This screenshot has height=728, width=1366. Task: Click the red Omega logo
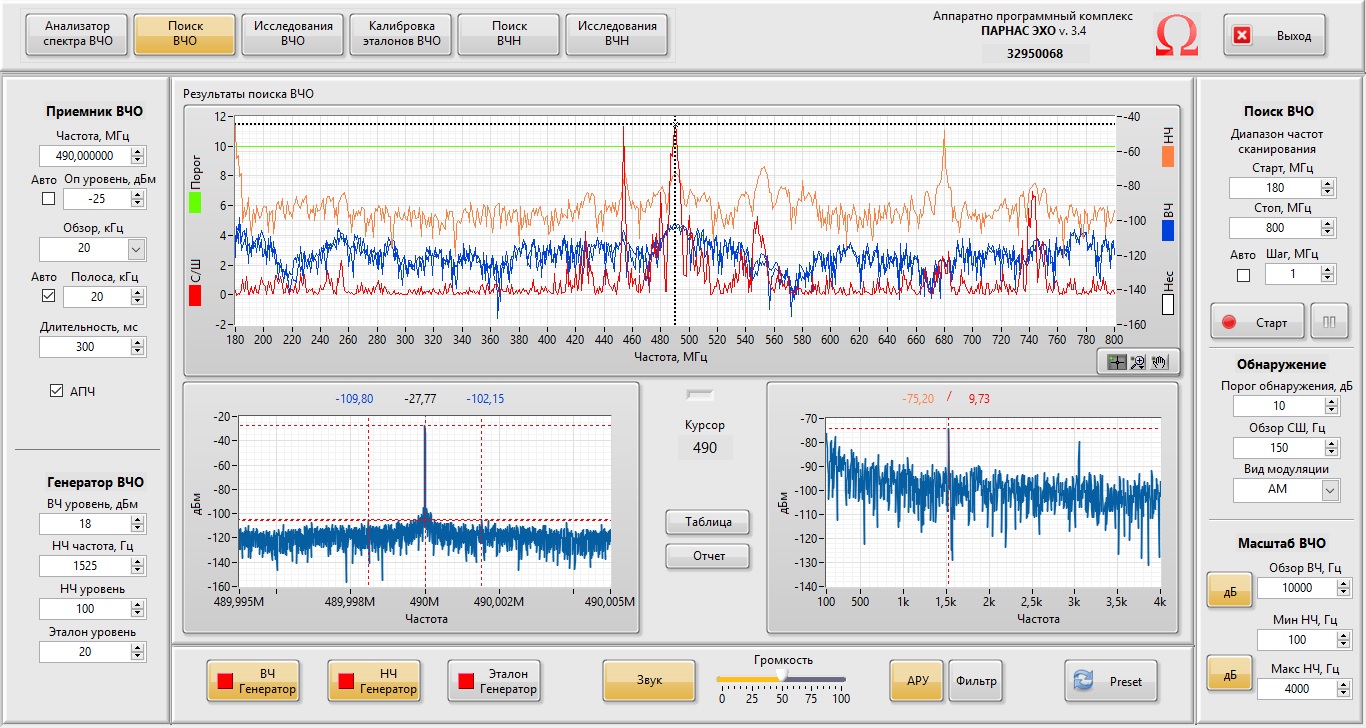(x=1176, y=36)
